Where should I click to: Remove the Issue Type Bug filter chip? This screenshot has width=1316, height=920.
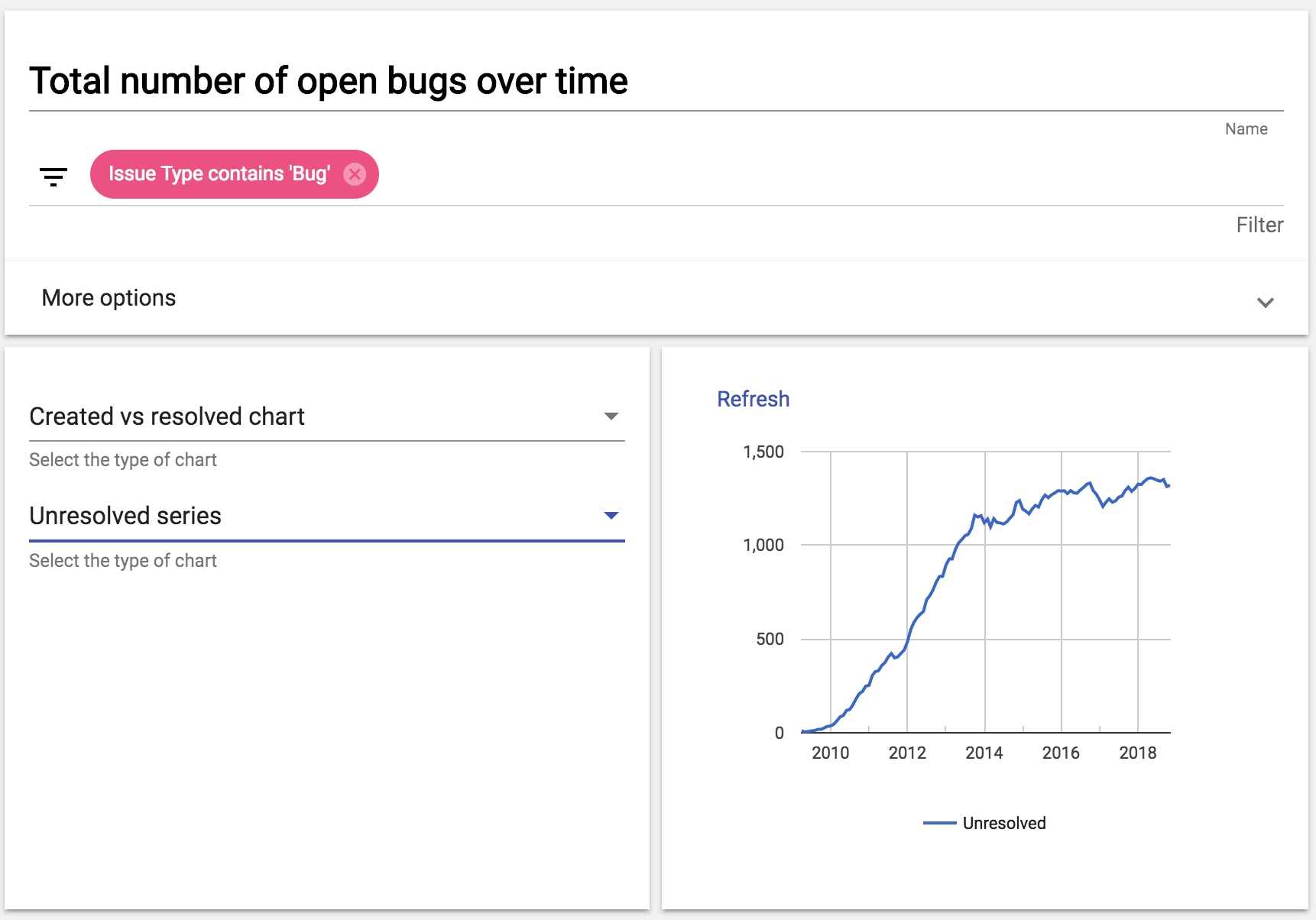coord(355,174)
